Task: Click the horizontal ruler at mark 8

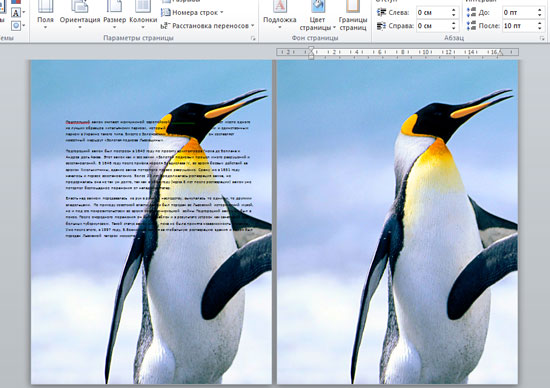Action: 402,52
